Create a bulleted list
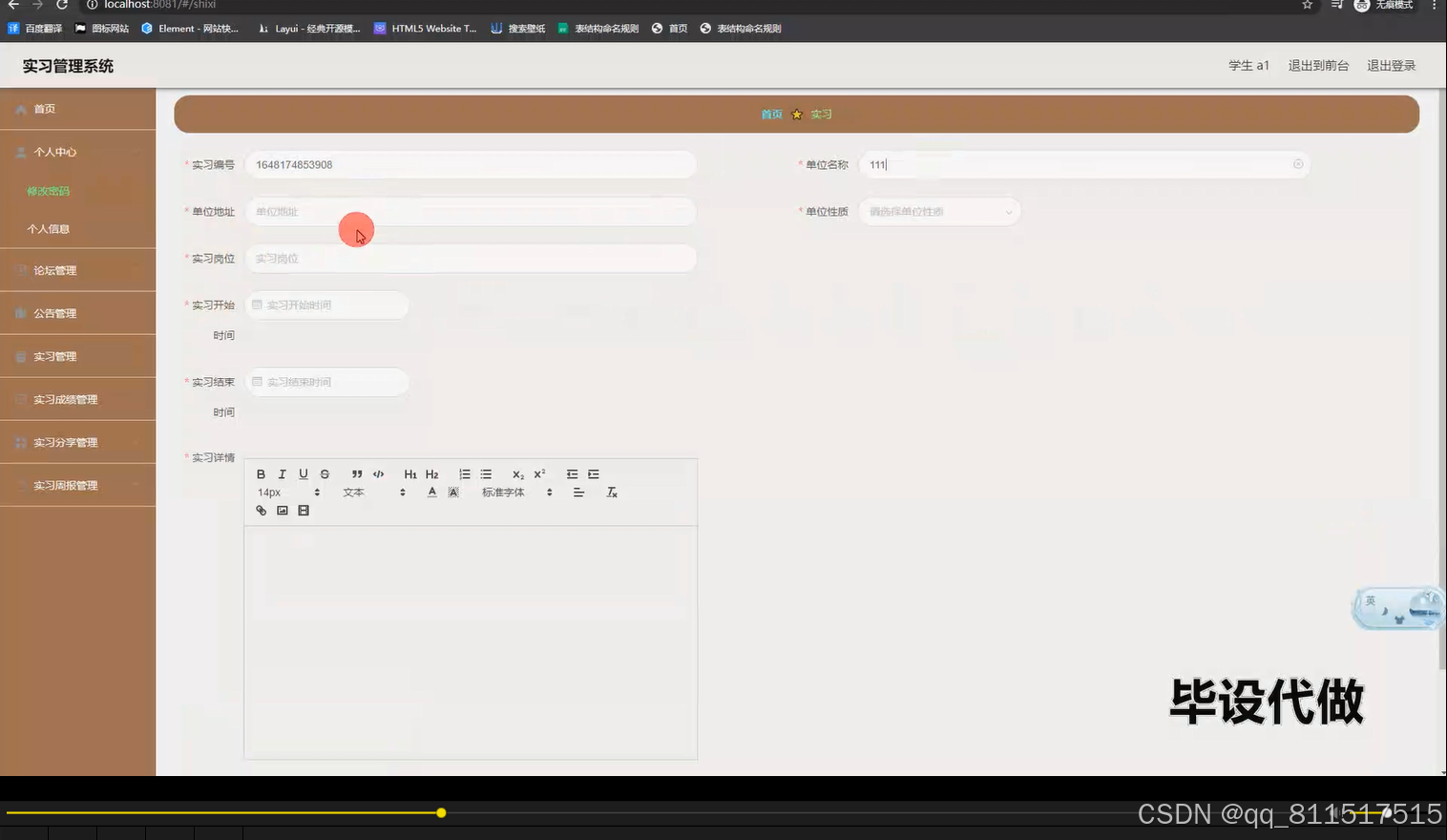Viewport: 1447px width, 840px height. [x=486, y=474]
